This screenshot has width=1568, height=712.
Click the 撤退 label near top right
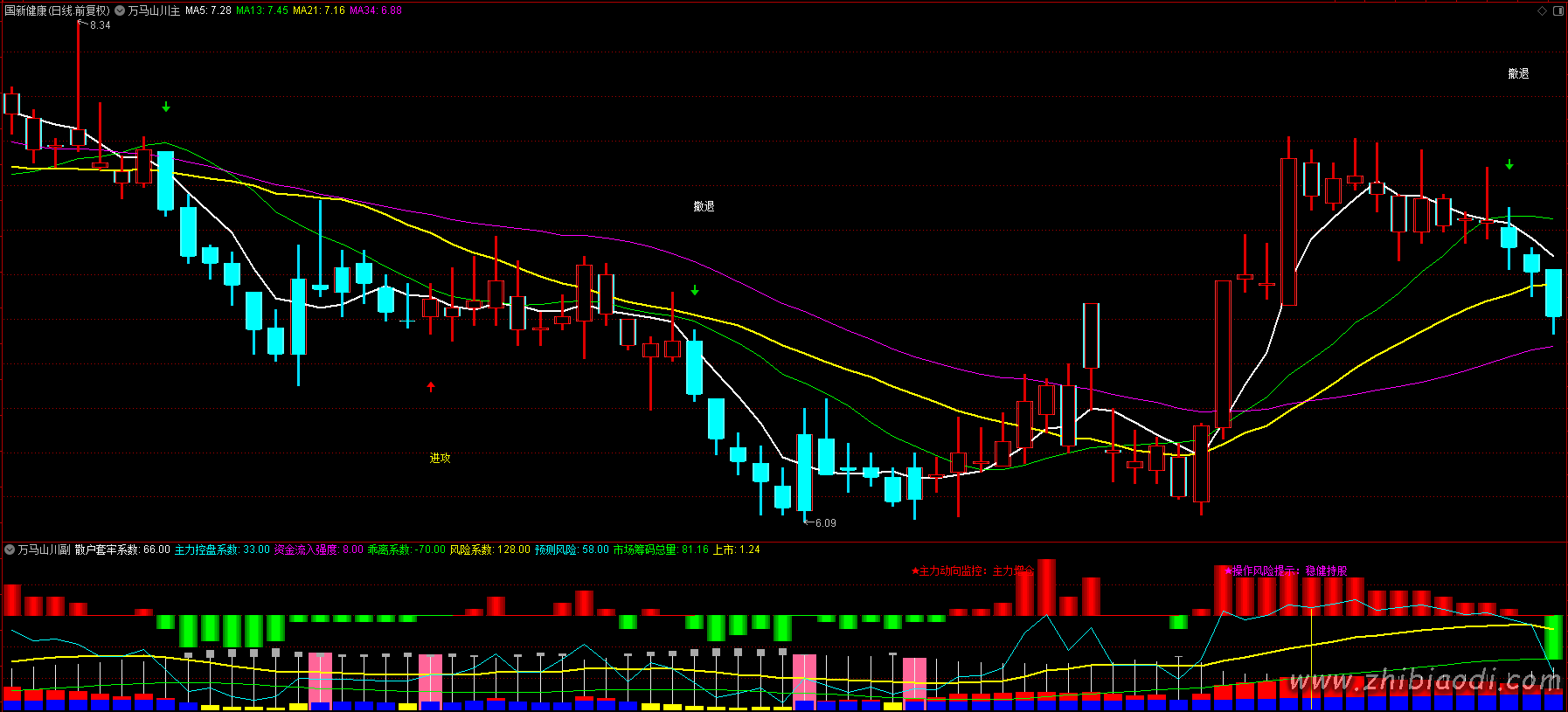click(1518, 74)
